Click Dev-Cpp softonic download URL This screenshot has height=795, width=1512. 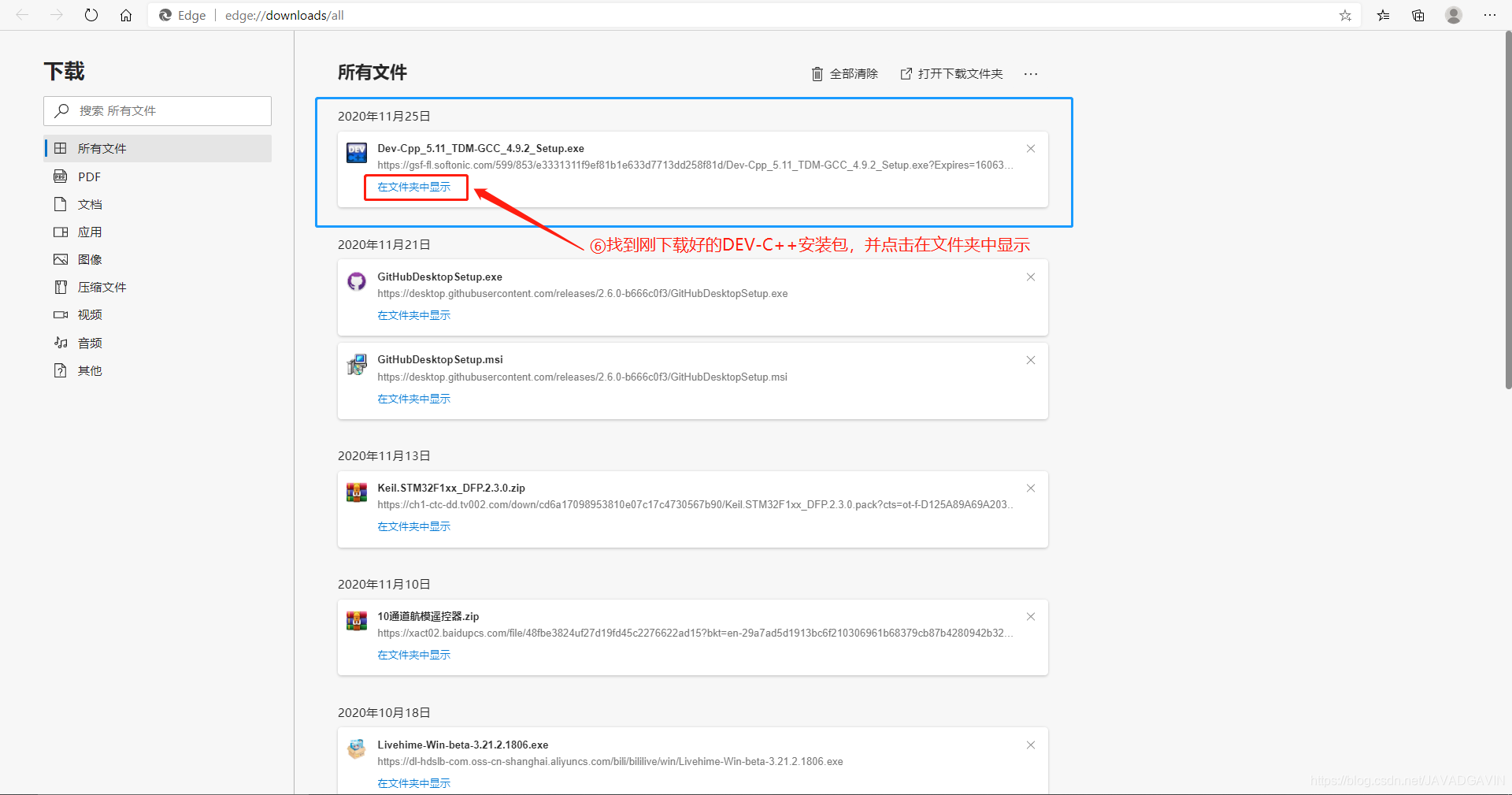pos(695,165)
